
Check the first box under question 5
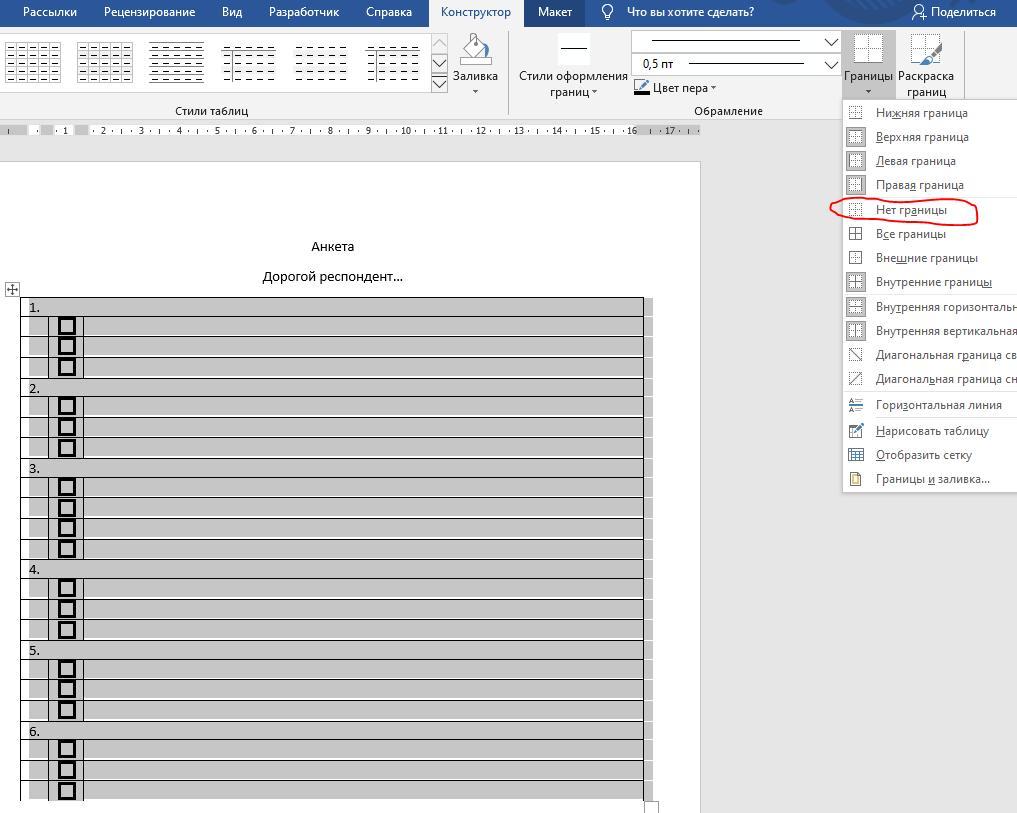coord(67,668)
